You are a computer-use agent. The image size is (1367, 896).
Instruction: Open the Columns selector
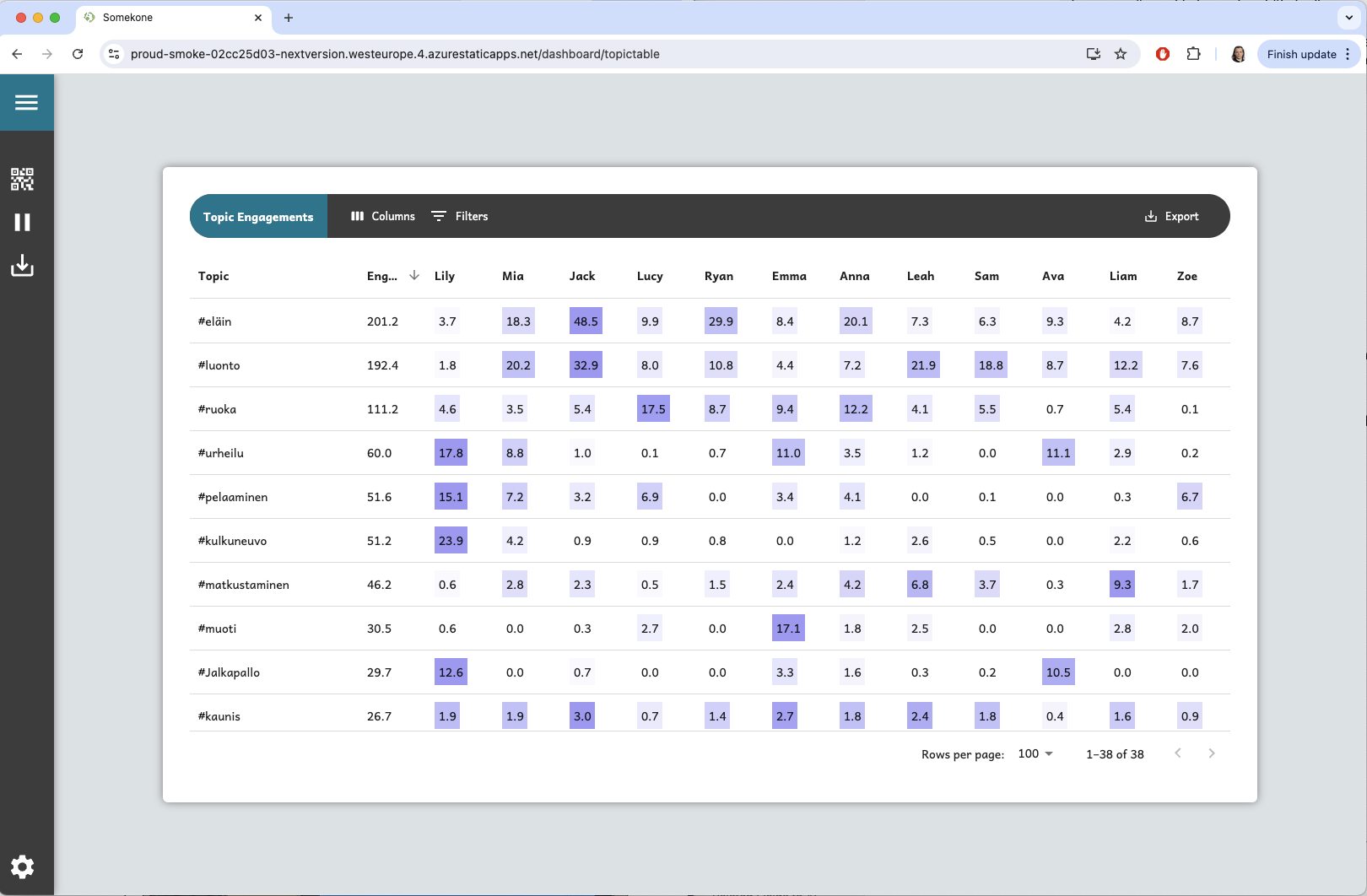click(x=383, y=217)
